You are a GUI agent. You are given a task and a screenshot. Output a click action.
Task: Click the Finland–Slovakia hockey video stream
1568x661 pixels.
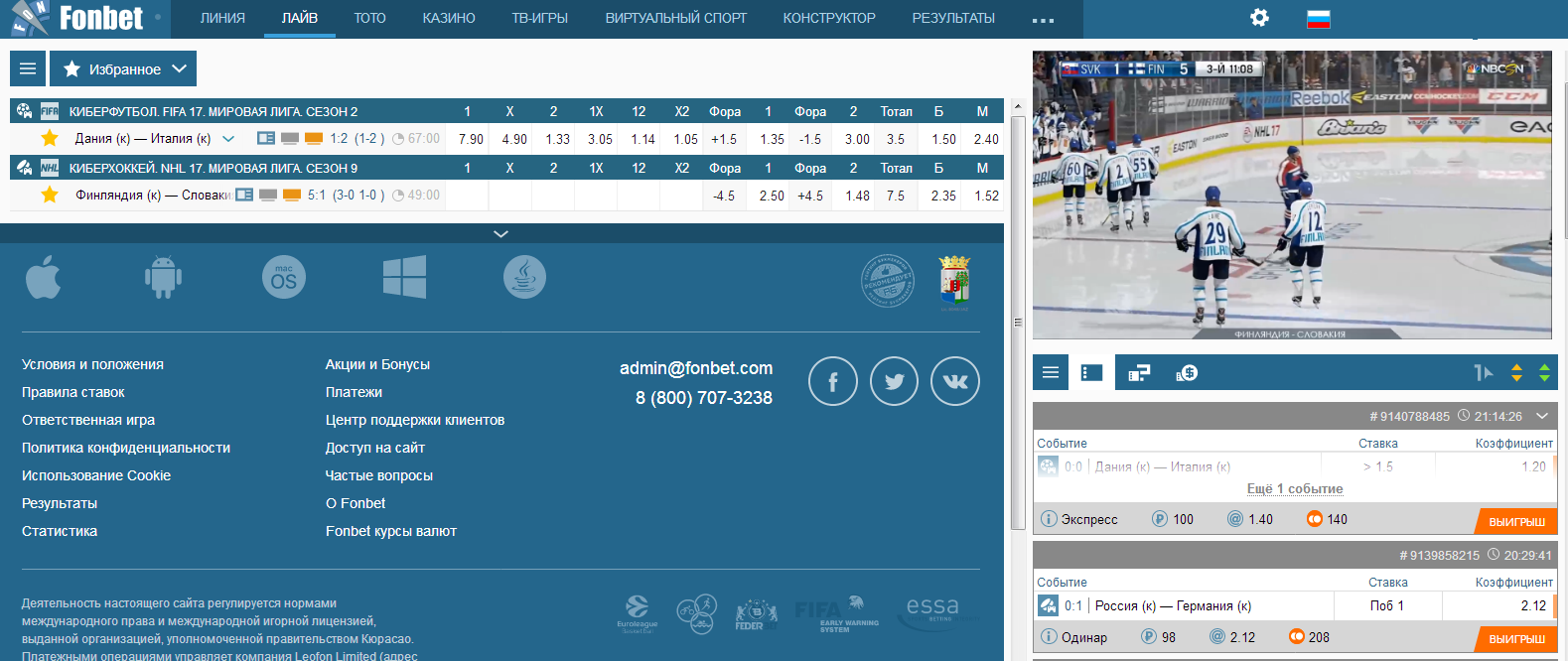pyautogui.click(x=1292, y=196)
